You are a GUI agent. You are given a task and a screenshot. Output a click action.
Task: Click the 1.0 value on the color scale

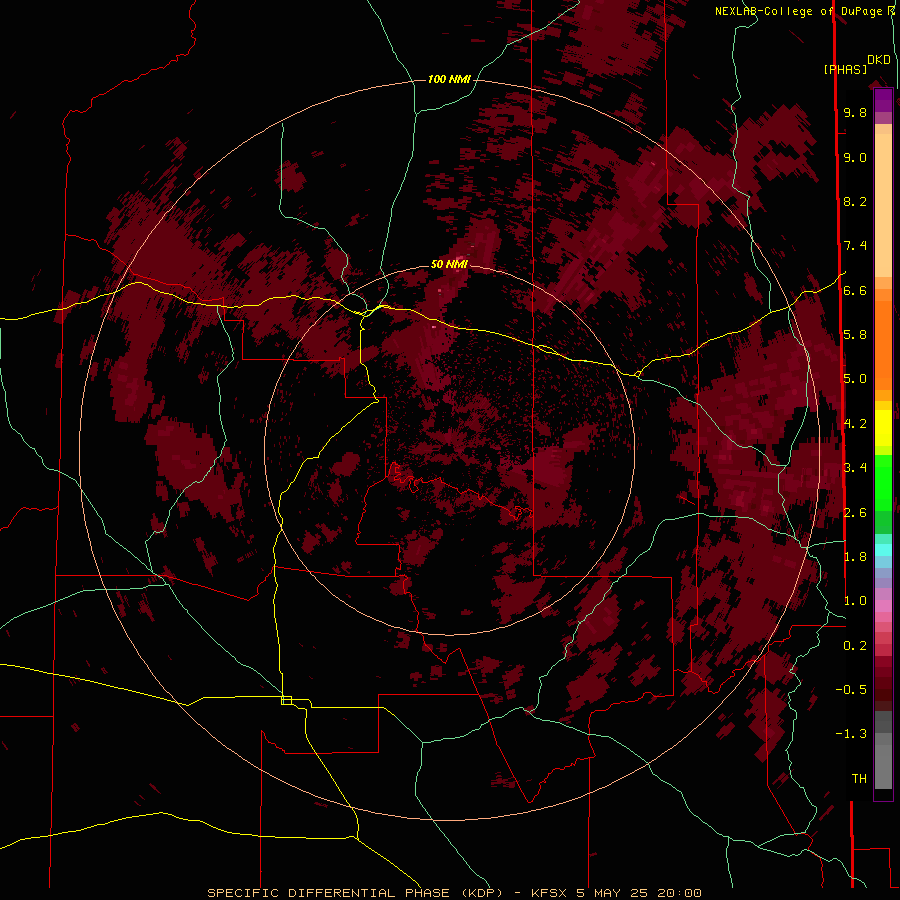855,601
